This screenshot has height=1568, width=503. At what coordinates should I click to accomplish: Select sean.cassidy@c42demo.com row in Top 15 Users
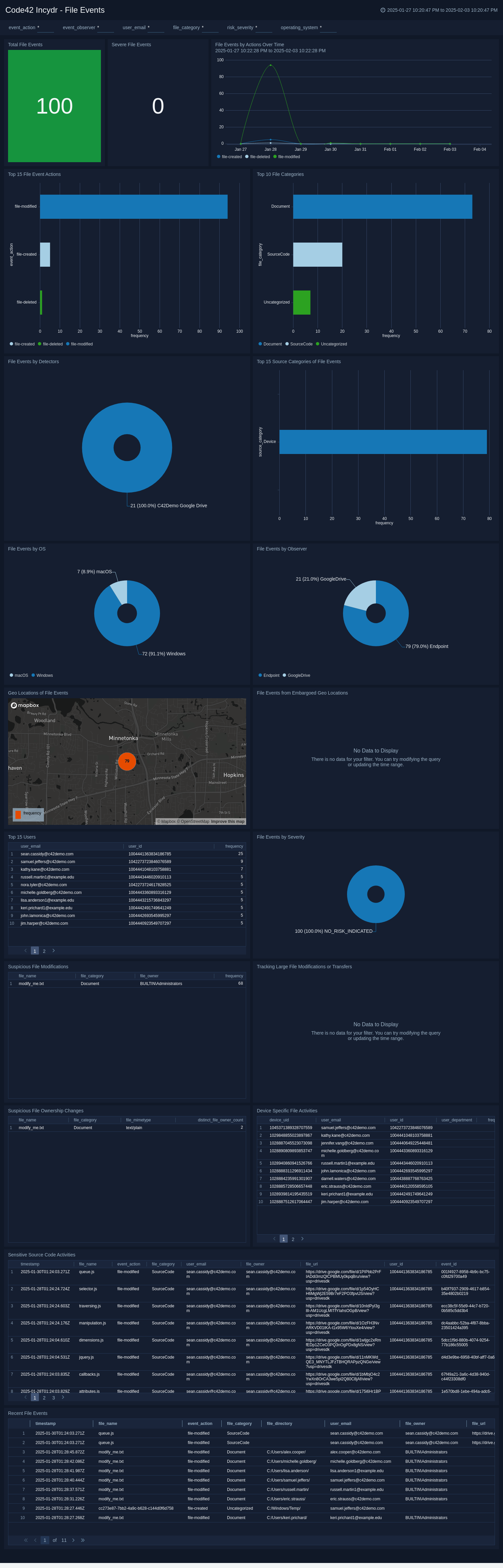click(127, 854)
